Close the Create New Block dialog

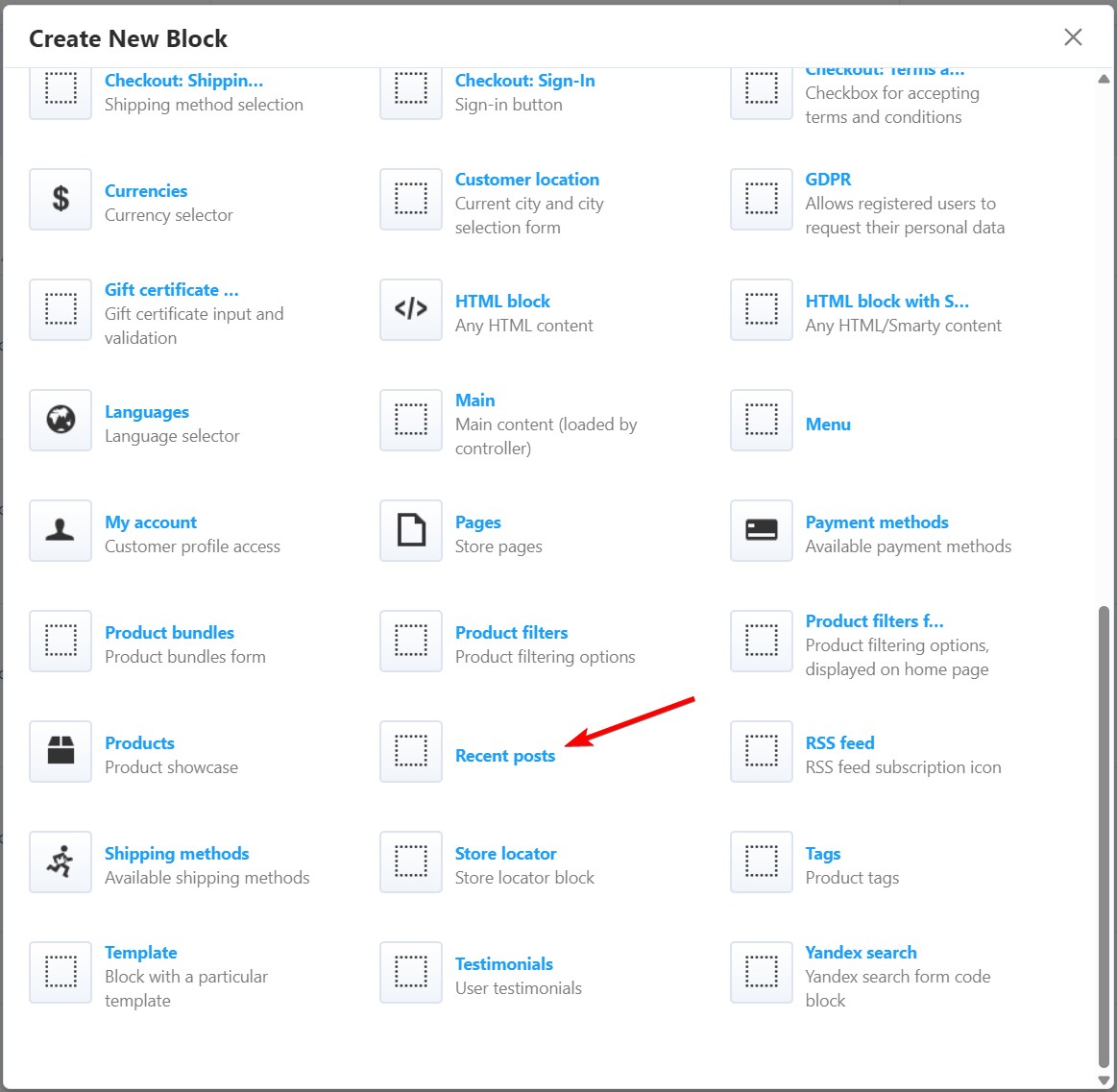[1073, 37]
